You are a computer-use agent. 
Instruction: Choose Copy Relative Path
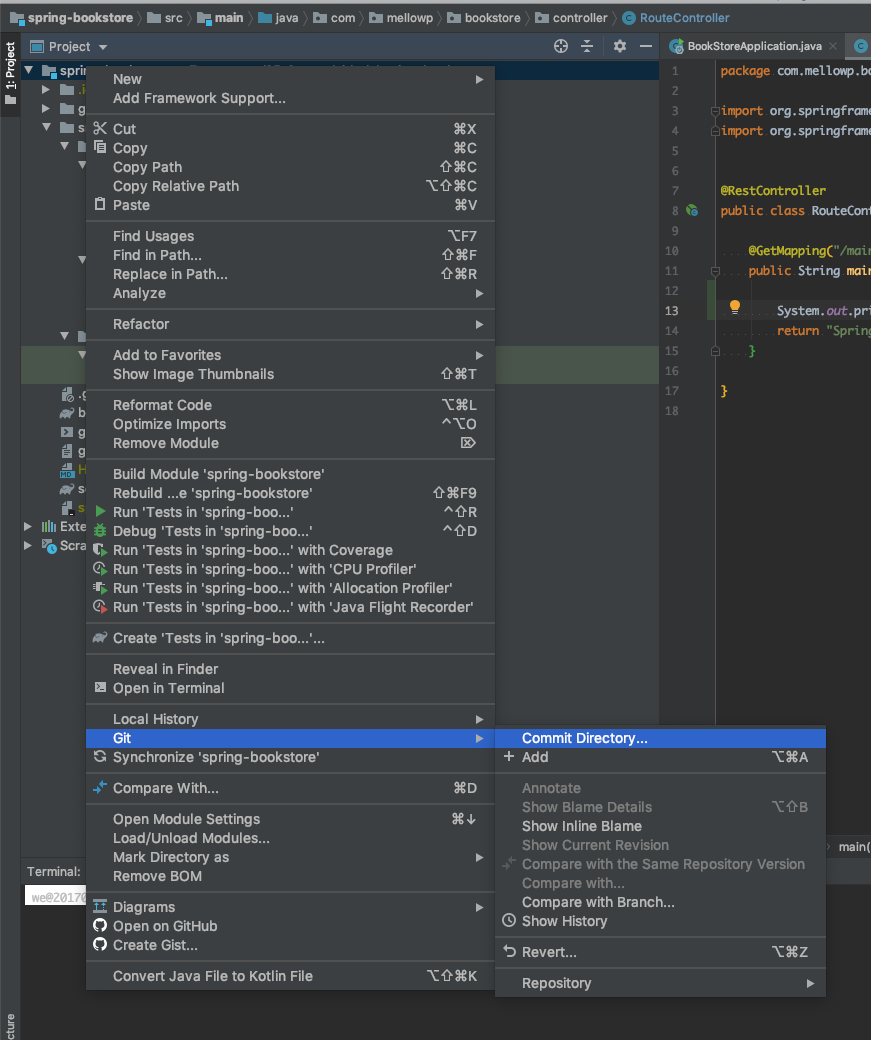point(176,186)
